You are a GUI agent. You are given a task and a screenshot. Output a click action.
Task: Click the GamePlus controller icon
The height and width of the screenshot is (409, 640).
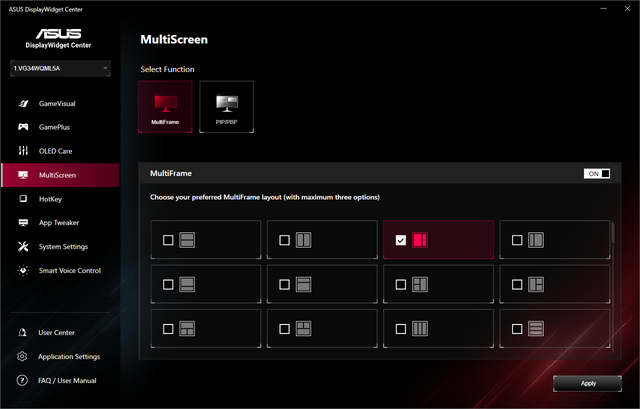23,127
